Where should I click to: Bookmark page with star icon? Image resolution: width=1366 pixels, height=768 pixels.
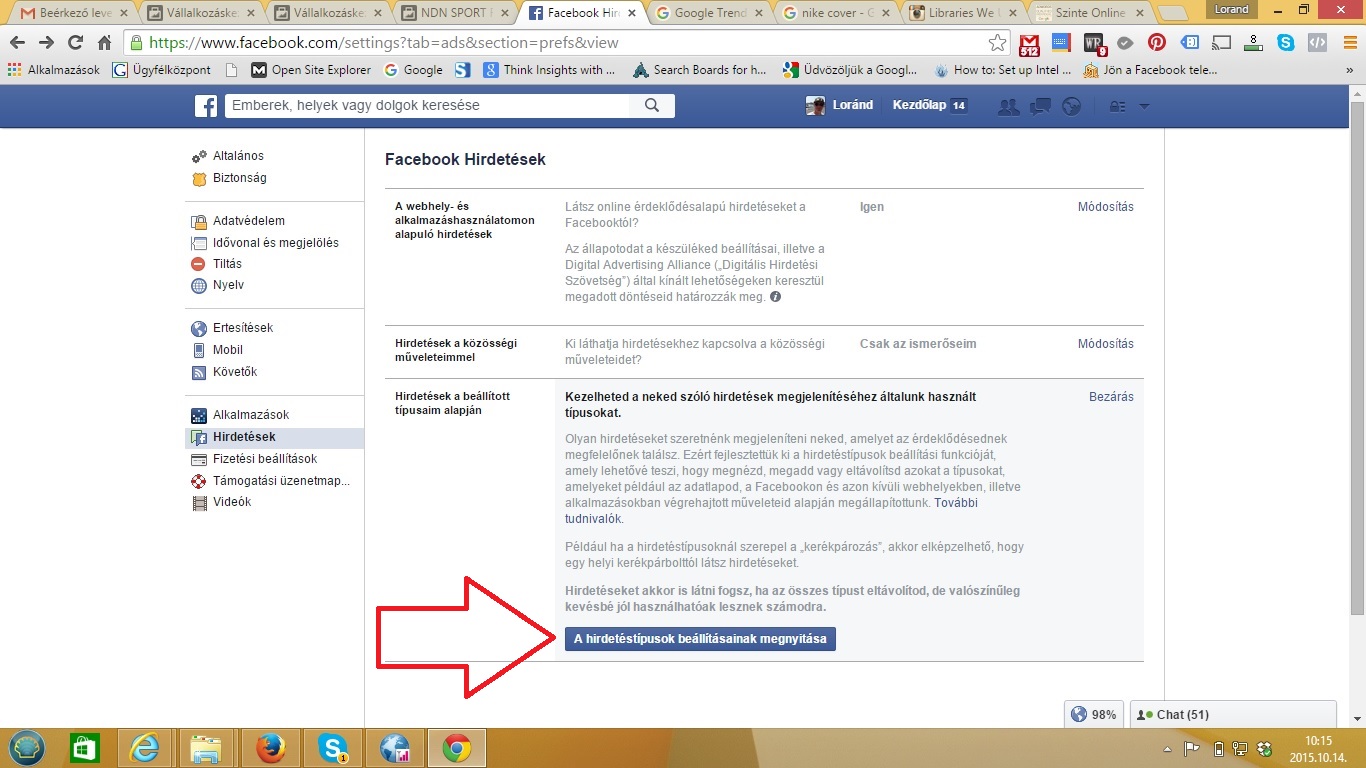click(x=997, y=43)
